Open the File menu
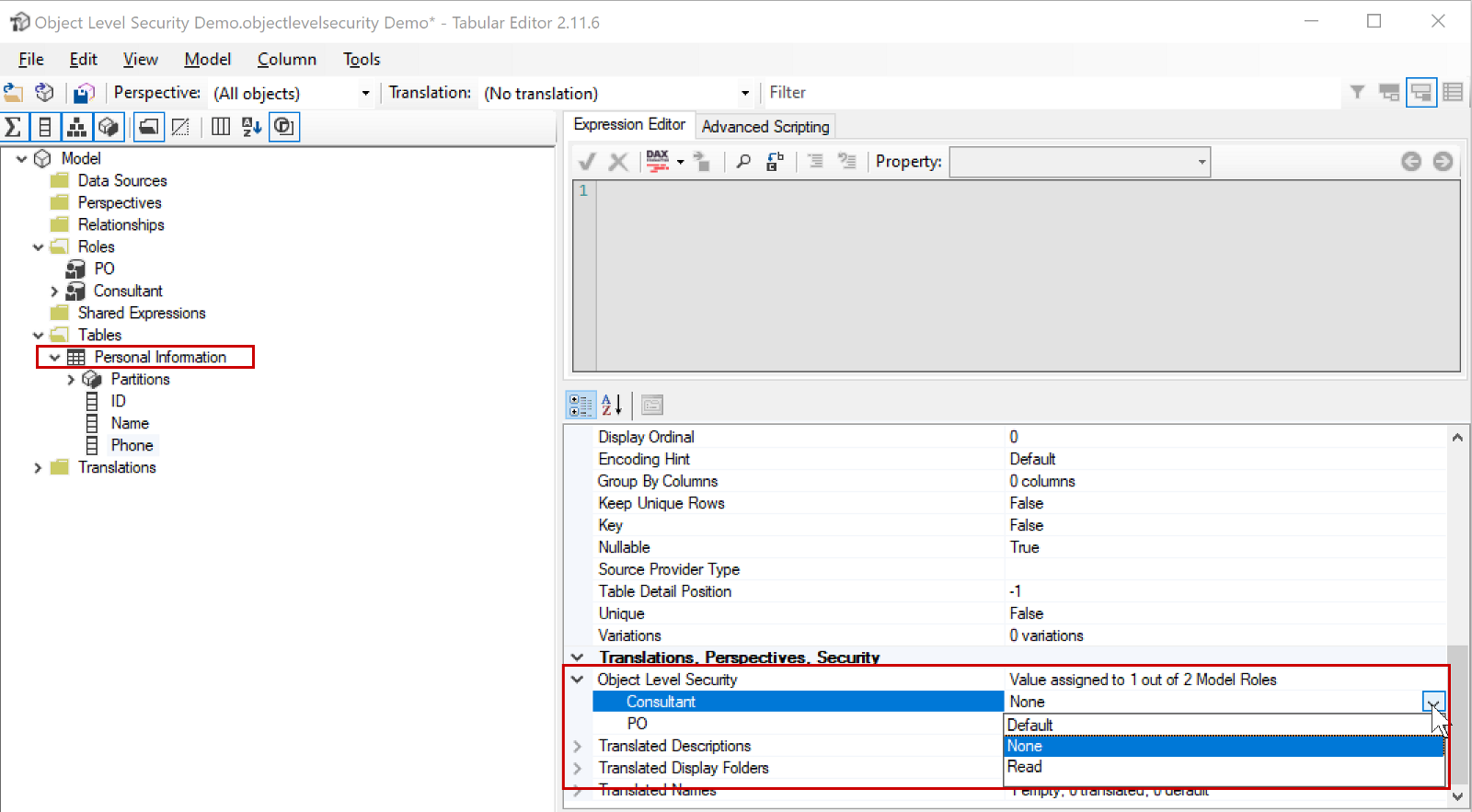The image size is (1472, 812). (31, 59)
